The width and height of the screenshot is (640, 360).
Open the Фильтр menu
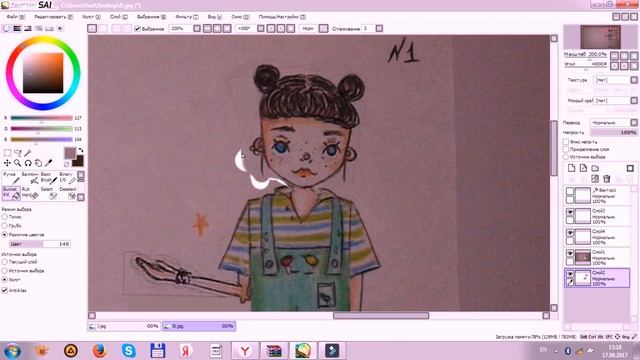coord(187,17)
